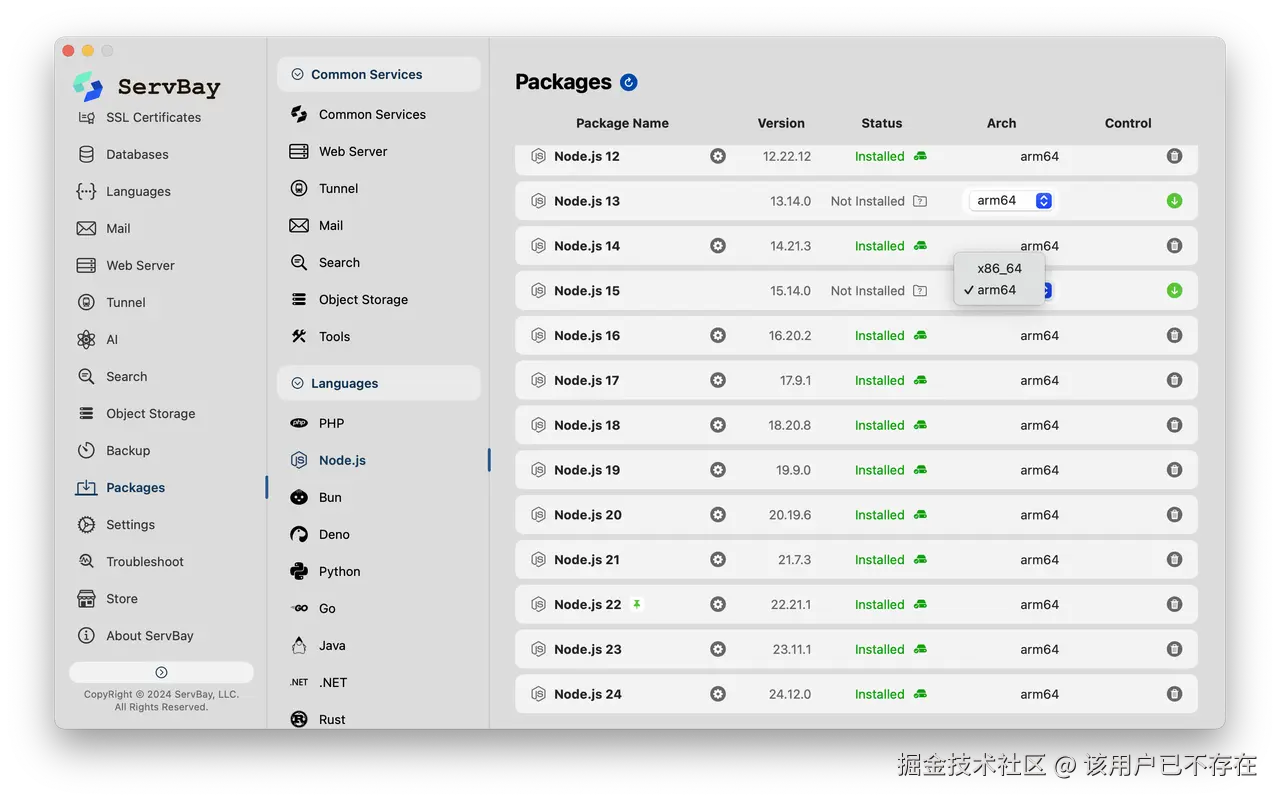
Task: Click the Package Name column header
Action: click(x=622, y=123)
